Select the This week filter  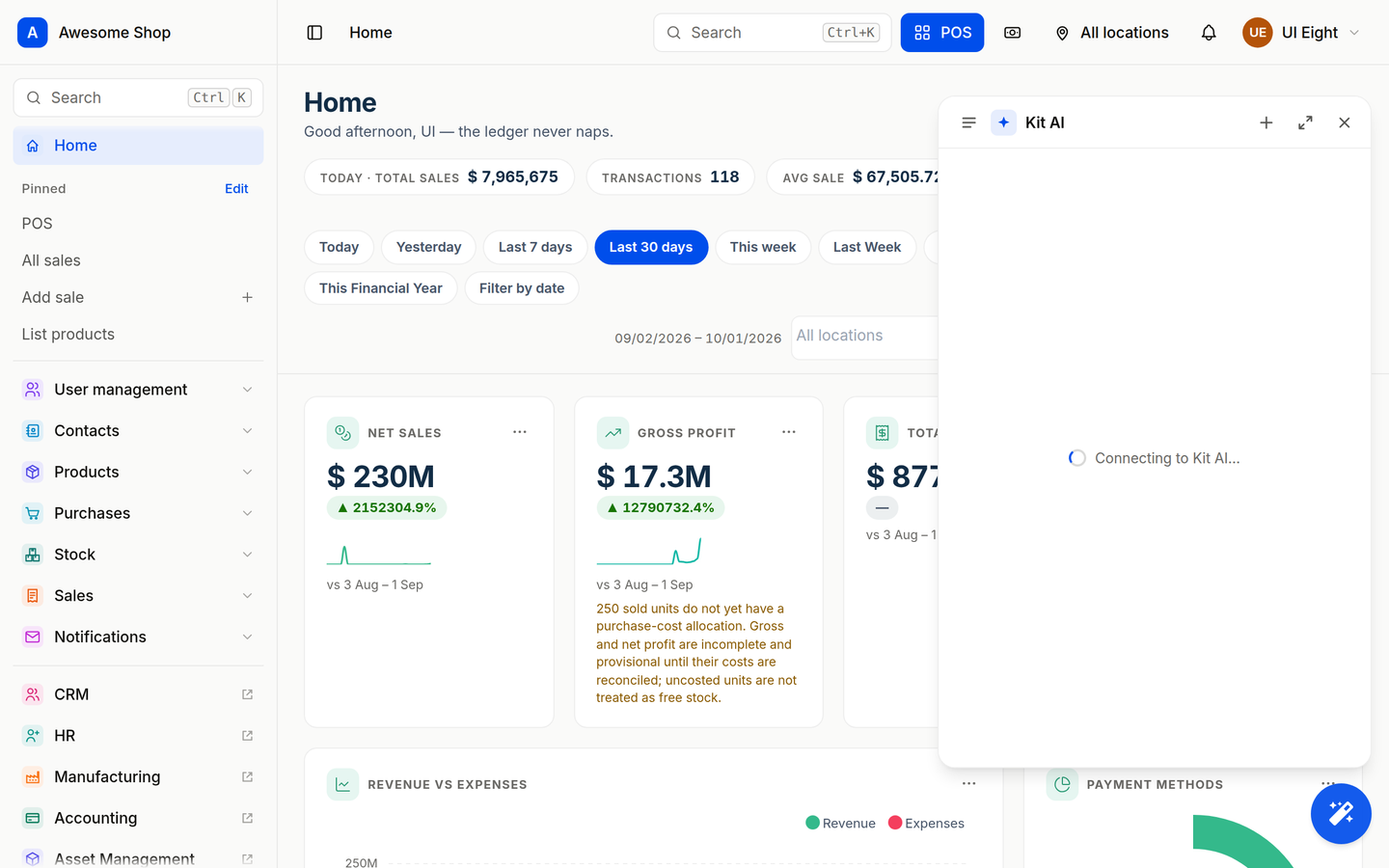tap(763, 247)
